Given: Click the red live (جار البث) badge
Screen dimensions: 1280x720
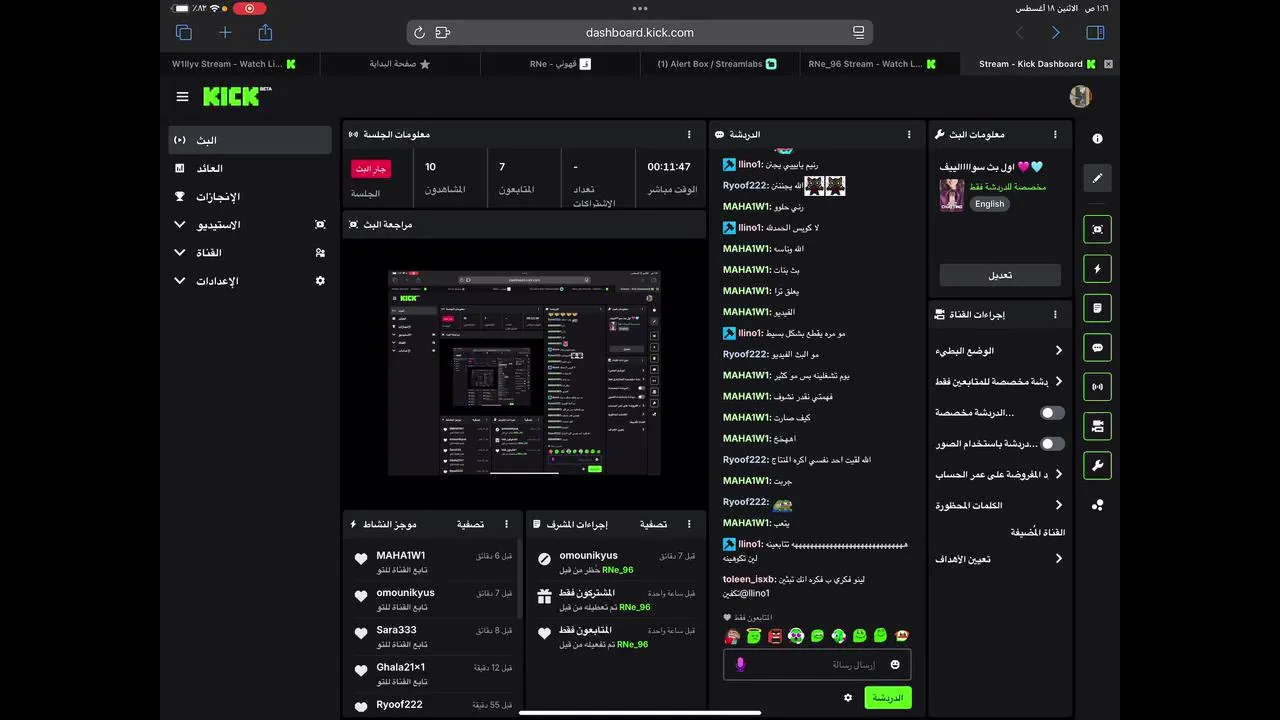Looking at the screenshot, I should 371,169.
